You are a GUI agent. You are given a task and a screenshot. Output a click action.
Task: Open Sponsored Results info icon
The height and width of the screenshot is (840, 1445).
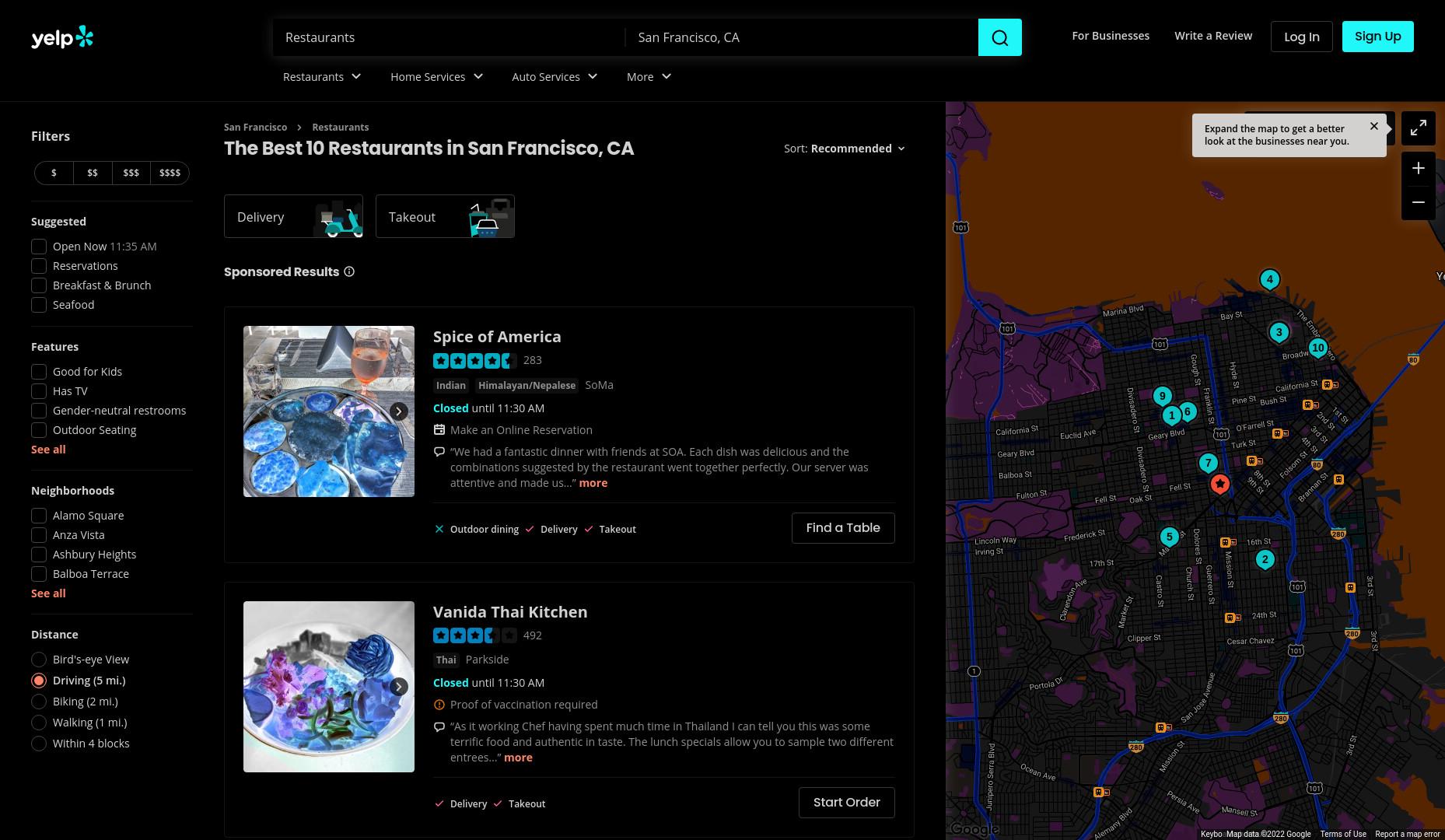point(349,271)
